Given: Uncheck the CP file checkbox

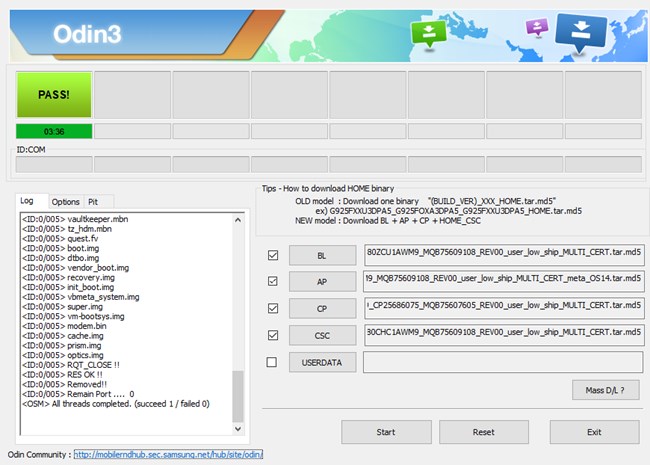Looking at the screenshot, I should pos(273,308).
